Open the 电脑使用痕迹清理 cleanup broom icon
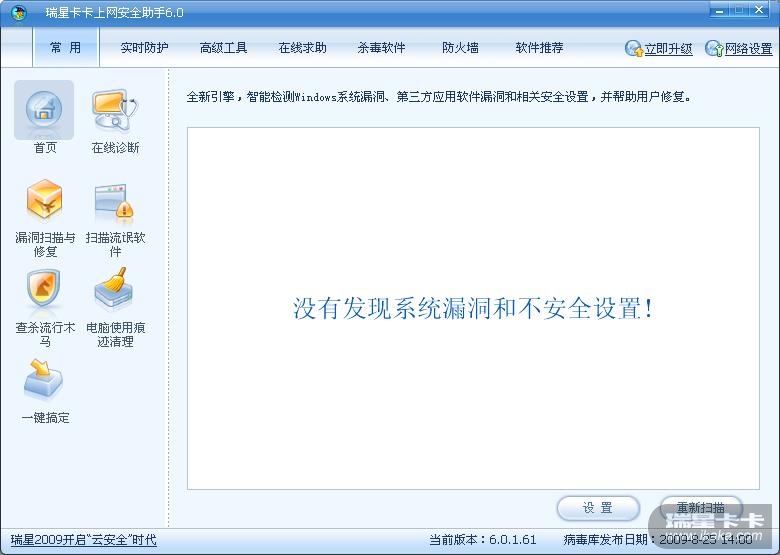The image size is (780, 555). click(x=115, y=288)
